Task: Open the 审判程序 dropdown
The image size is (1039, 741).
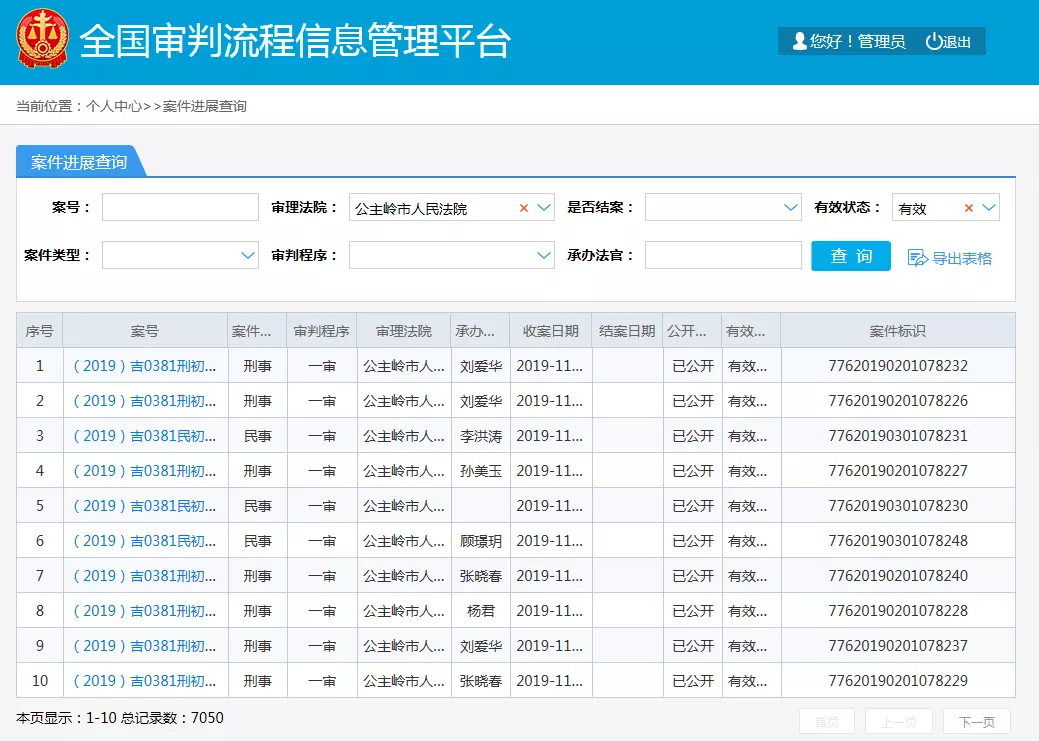Action: tap(452, 255)
